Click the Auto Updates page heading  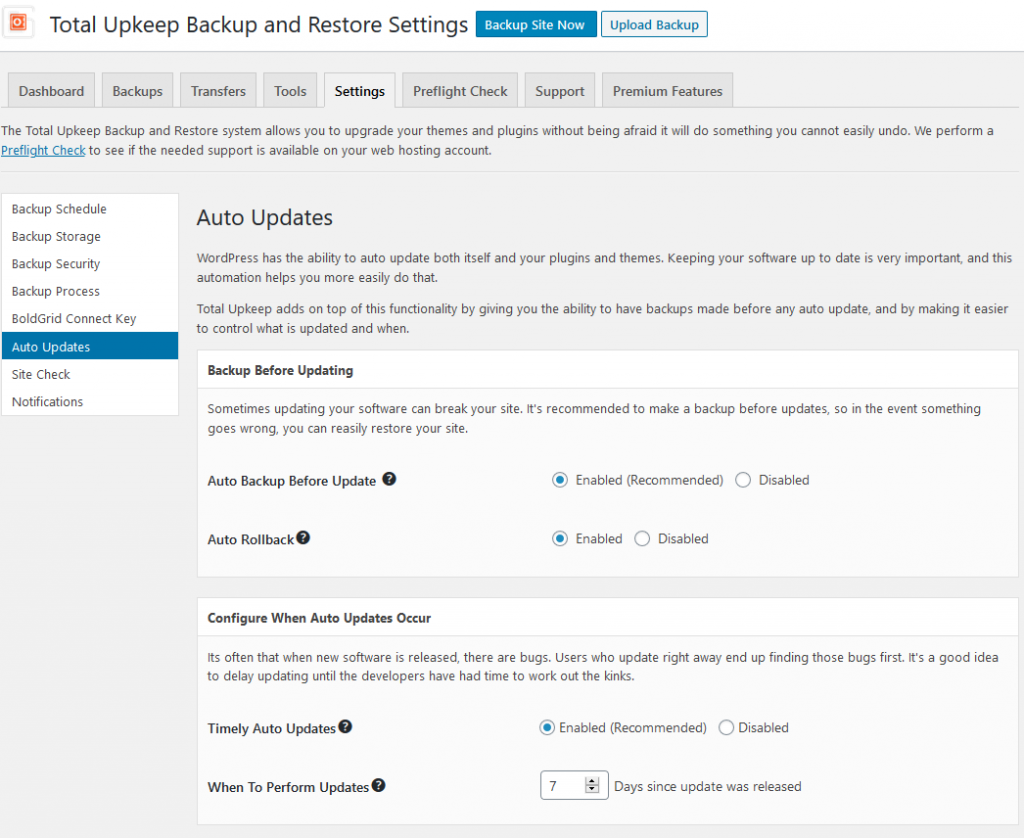point(264,218)
